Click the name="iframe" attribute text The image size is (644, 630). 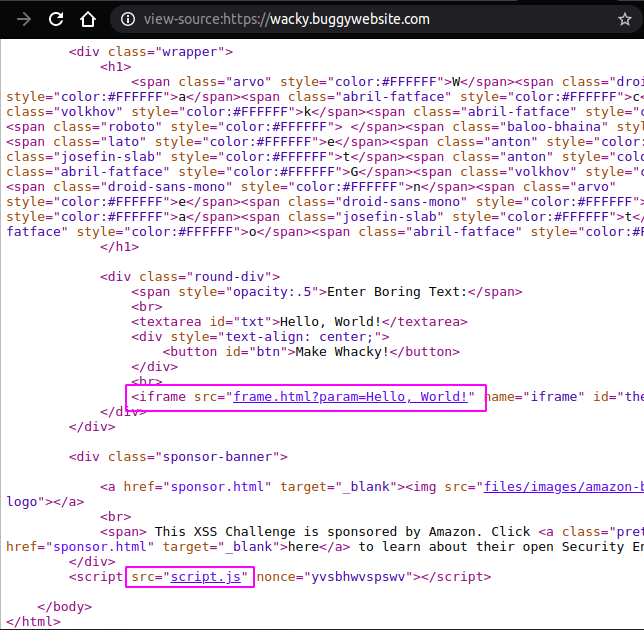coord(534,397)
